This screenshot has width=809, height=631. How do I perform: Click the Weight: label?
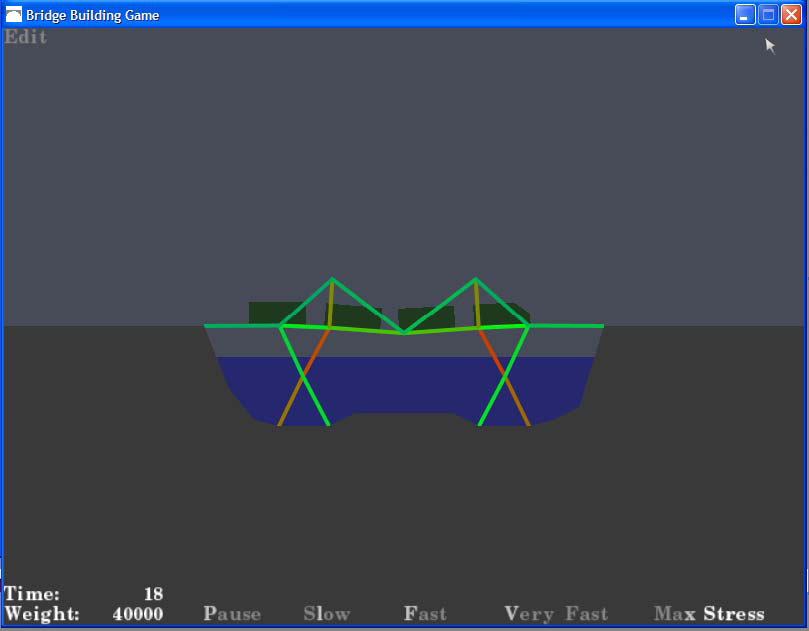[42, 614]
